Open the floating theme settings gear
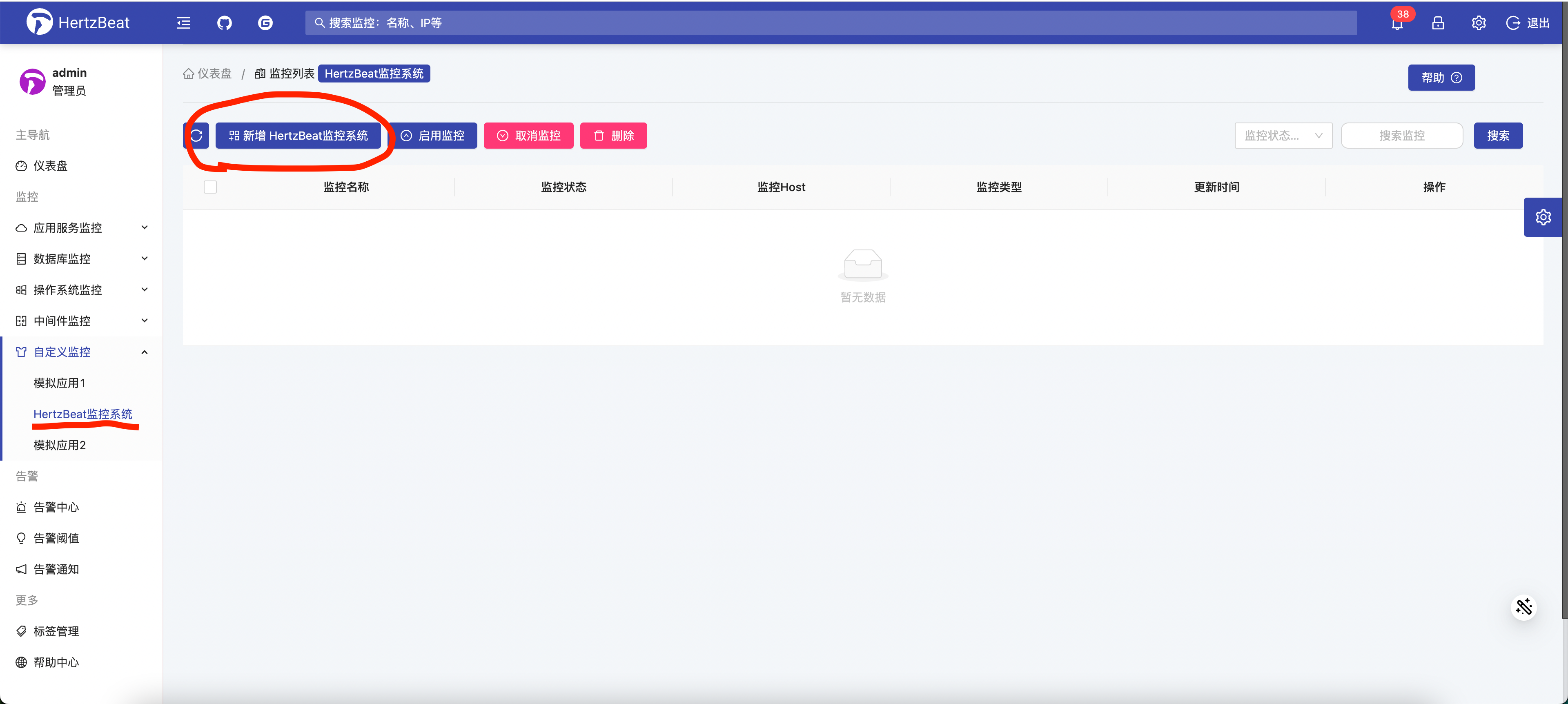The width and height of the screenshot is (1568, 704). click(1543, 217)
